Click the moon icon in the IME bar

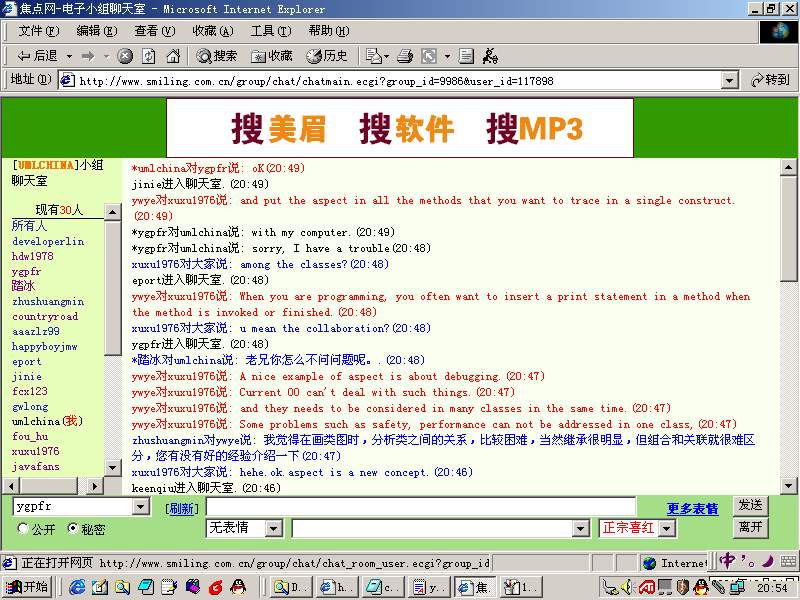click(767, 562)
